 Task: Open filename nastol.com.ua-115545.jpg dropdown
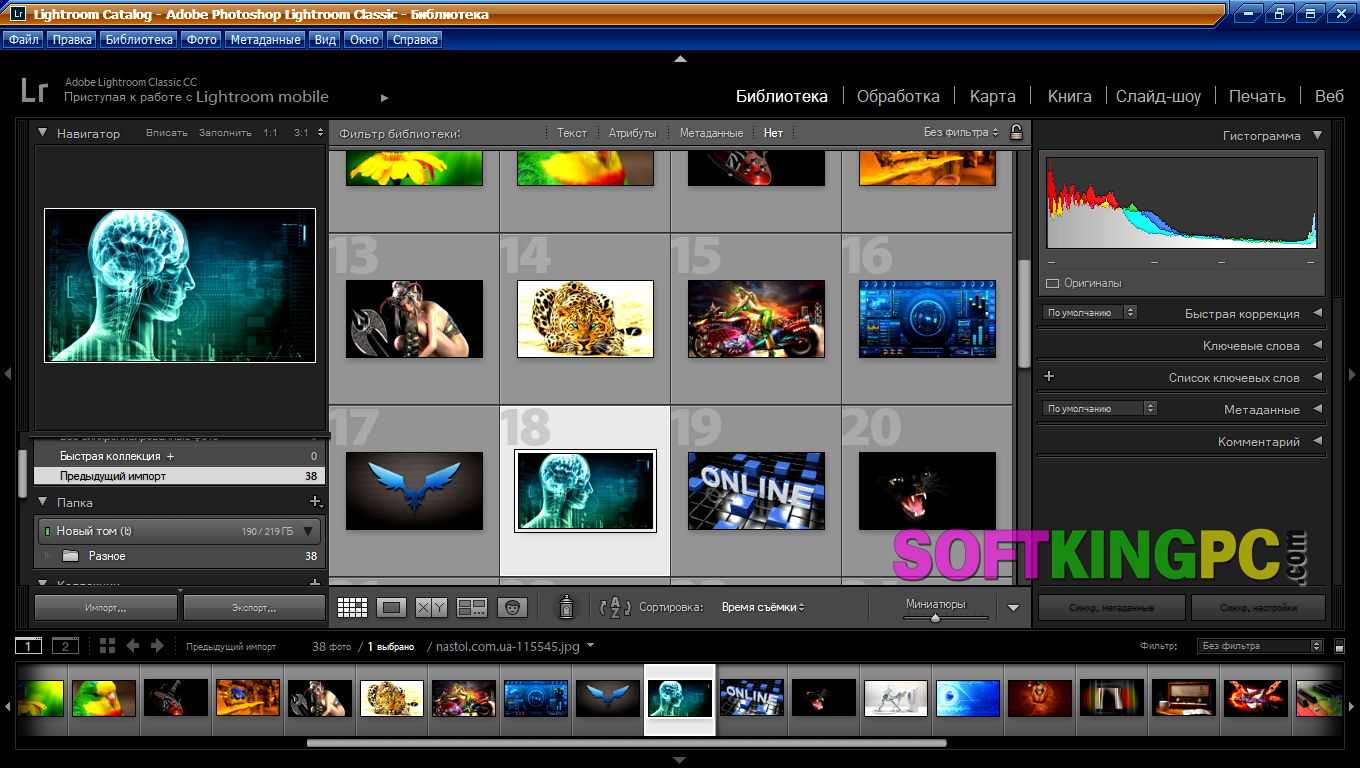tap(591, 646)
